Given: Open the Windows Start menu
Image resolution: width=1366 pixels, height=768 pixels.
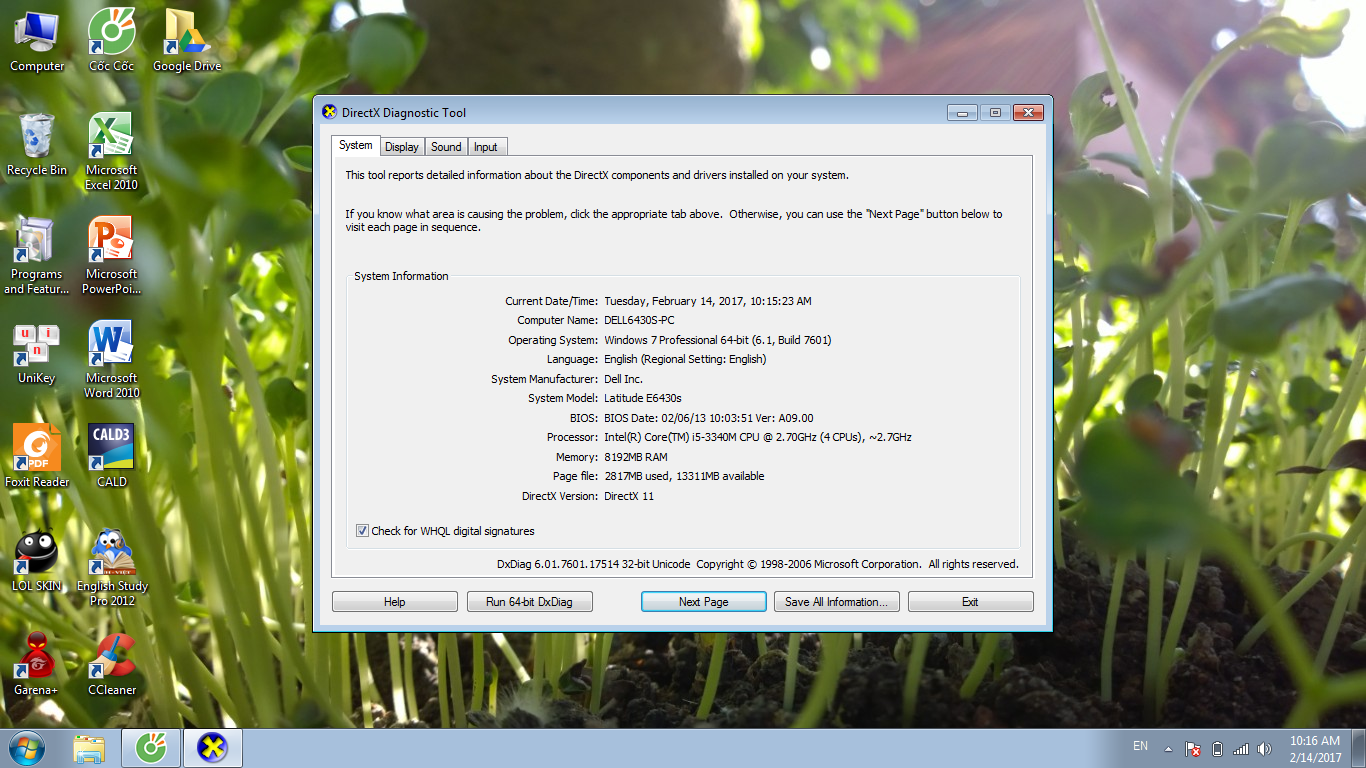Looking at the screenshot, I should coord(26,748).
